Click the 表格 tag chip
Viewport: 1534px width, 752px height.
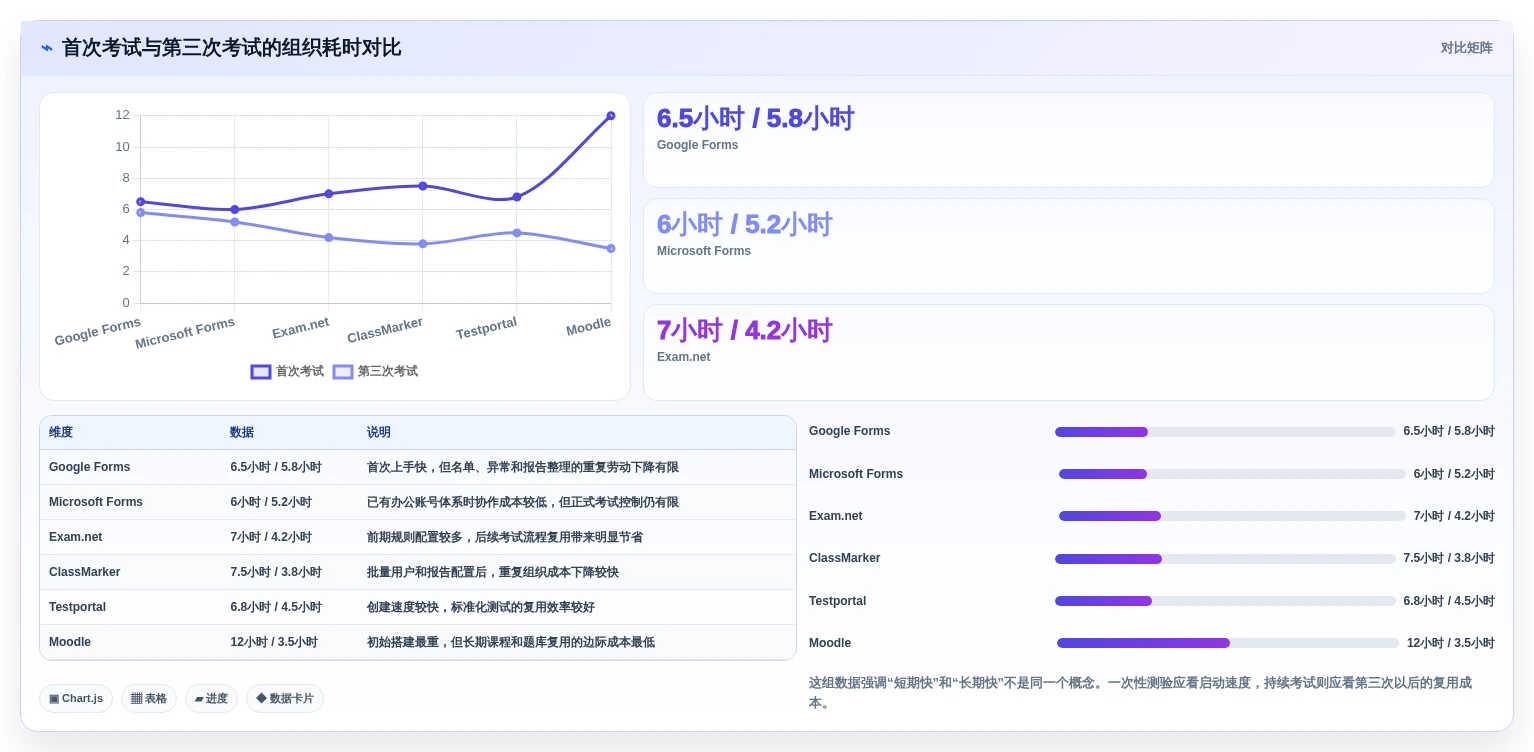tap(149, 698)
